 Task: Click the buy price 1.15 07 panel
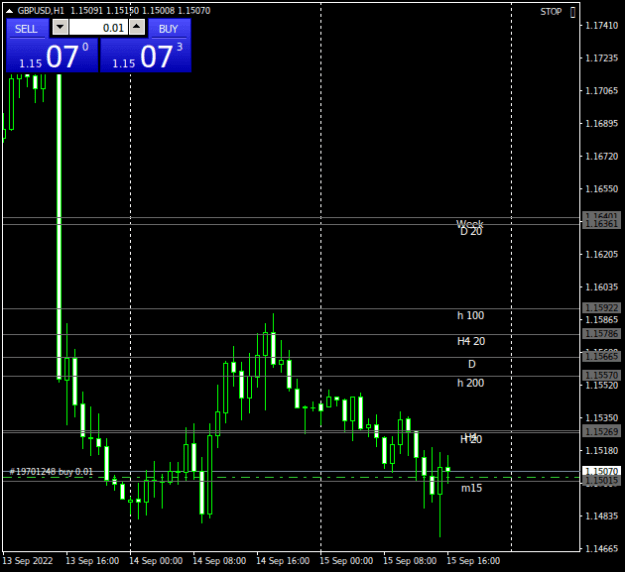pyautogui.click(x=146, y=56)
